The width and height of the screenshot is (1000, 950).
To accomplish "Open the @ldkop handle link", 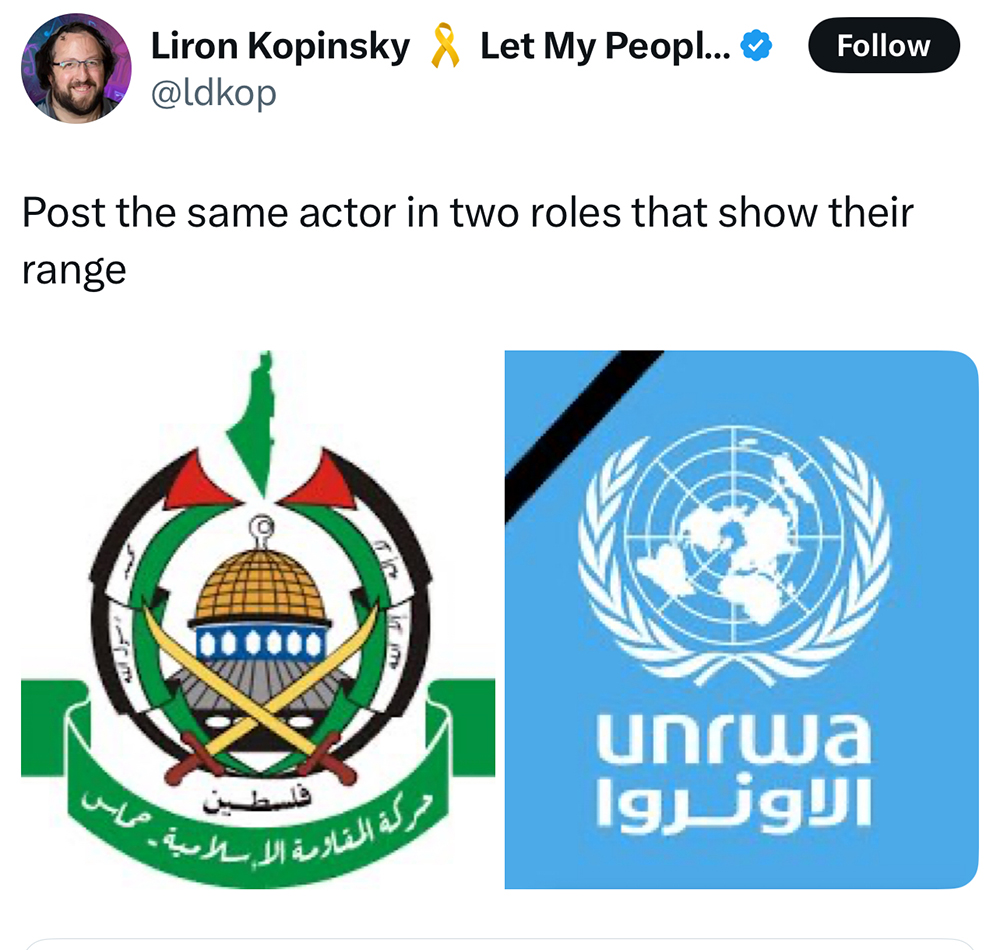I will point(214,94).
